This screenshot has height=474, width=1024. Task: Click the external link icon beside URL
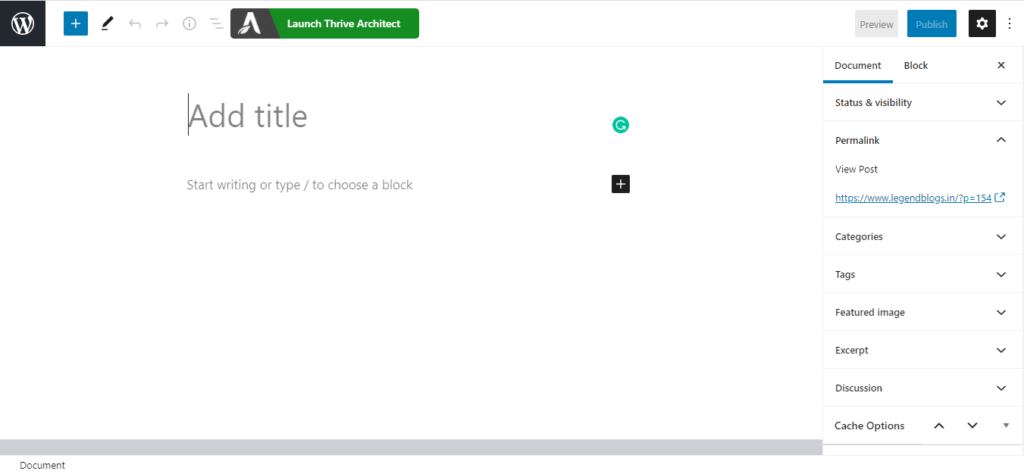tap(999, 197)
